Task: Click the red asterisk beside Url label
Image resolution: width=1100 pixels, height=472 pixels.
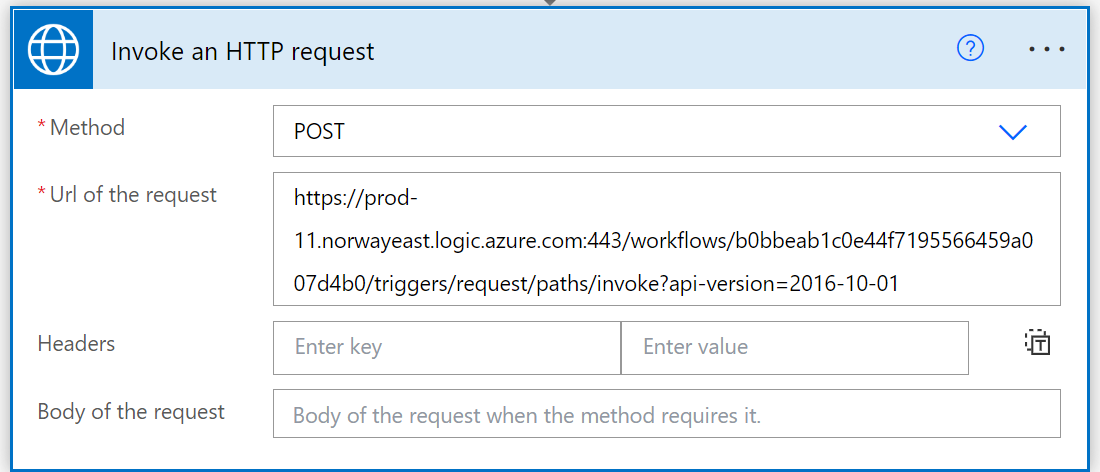Action: click(x=41, y=192)
